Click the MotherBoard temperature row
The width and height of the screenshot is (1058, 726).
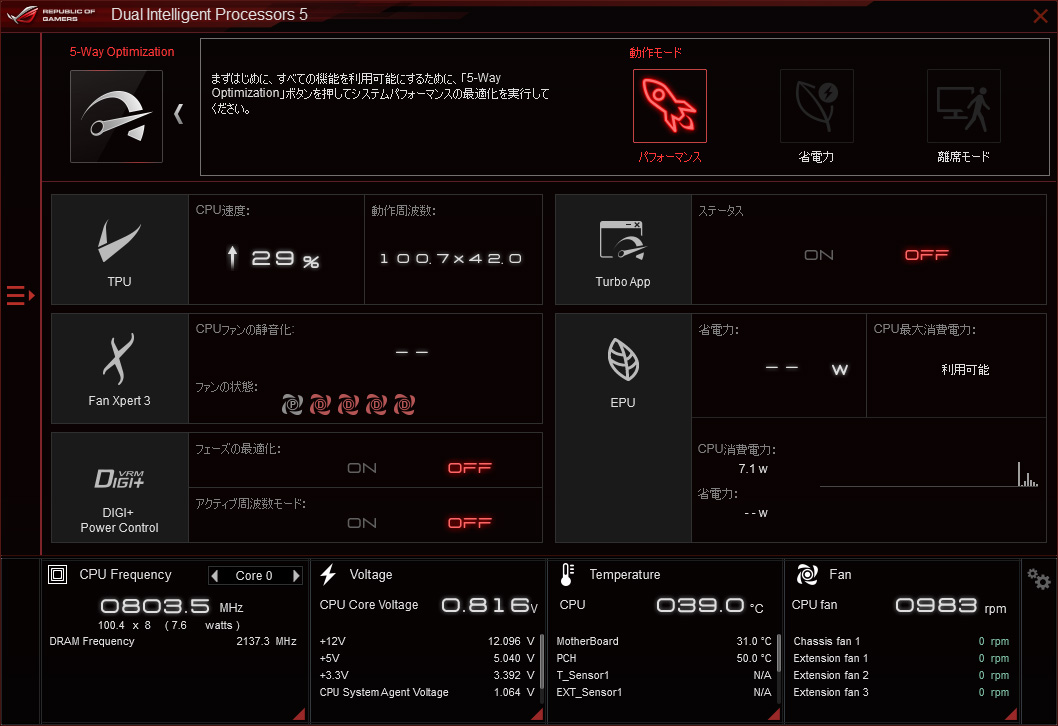664,642
